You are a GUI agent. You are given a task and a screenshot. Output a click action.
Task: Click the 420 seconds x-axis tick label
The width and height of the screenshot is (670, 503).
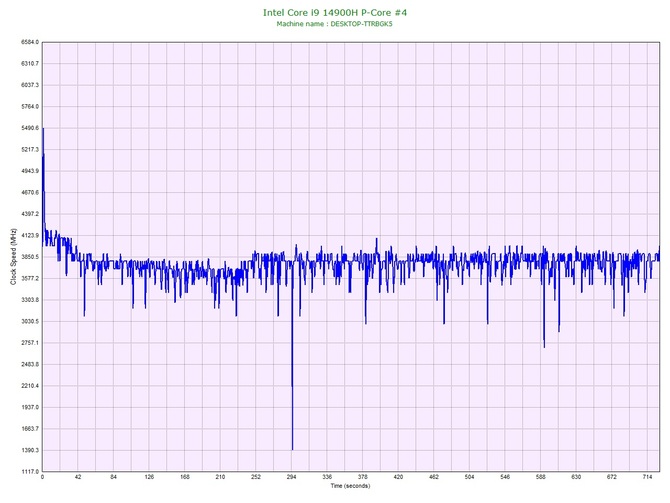[x=398, y=477]
